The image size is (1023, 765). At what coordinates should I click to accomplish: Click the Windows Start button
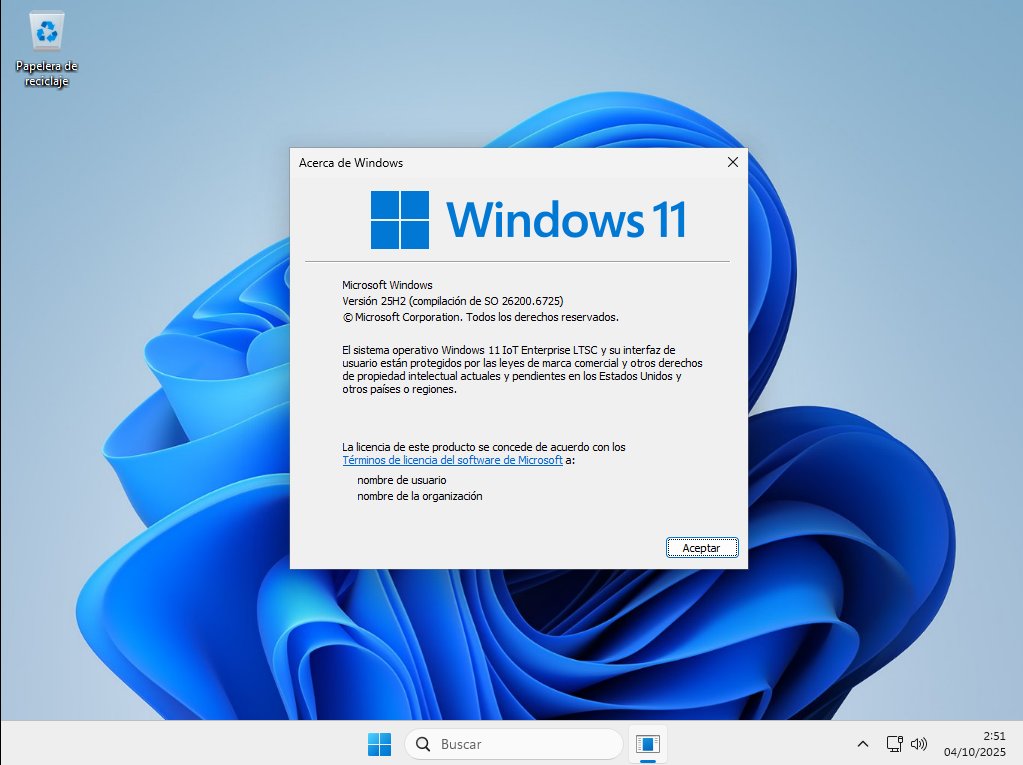pos(379,744)
